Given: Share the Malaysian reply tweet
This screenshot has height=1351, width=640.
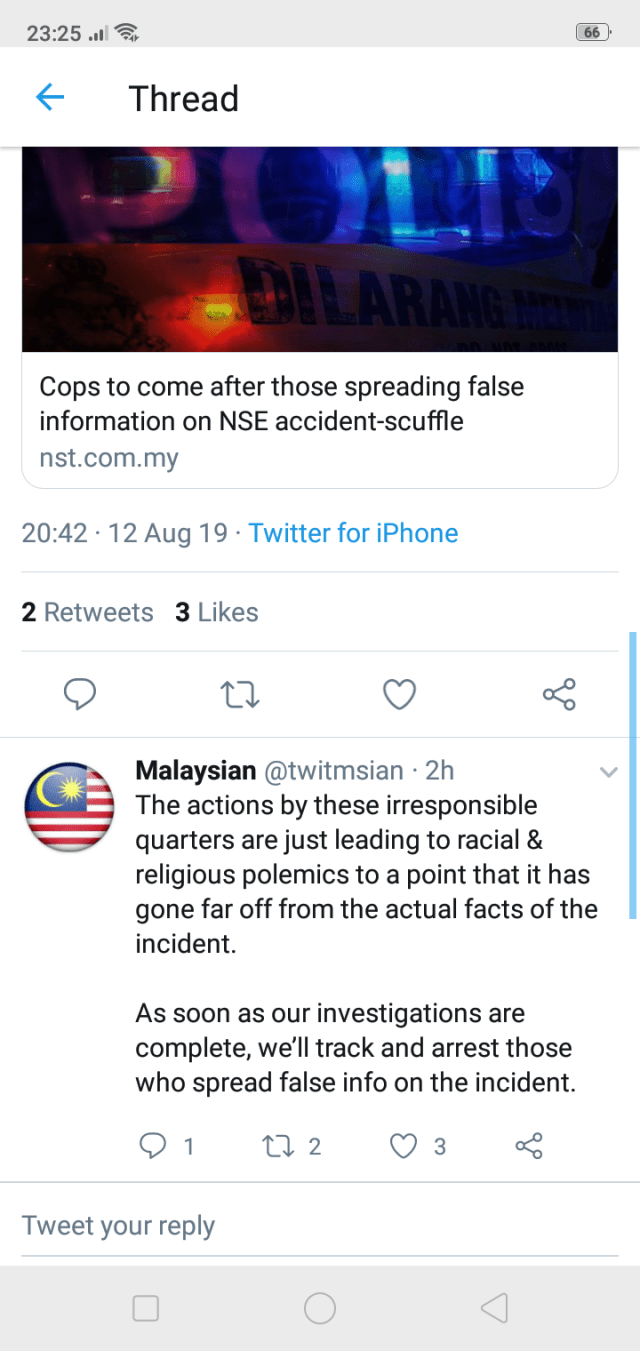Looking at the screenshot, I should tap(529, 1146).
